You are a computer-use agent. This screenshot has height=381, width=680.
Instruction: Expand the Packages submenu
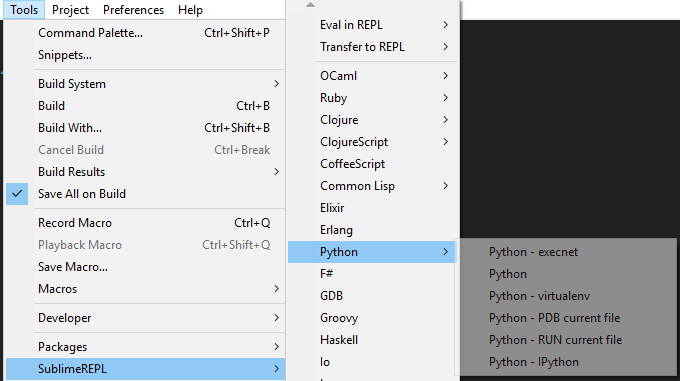click(145, 347)
